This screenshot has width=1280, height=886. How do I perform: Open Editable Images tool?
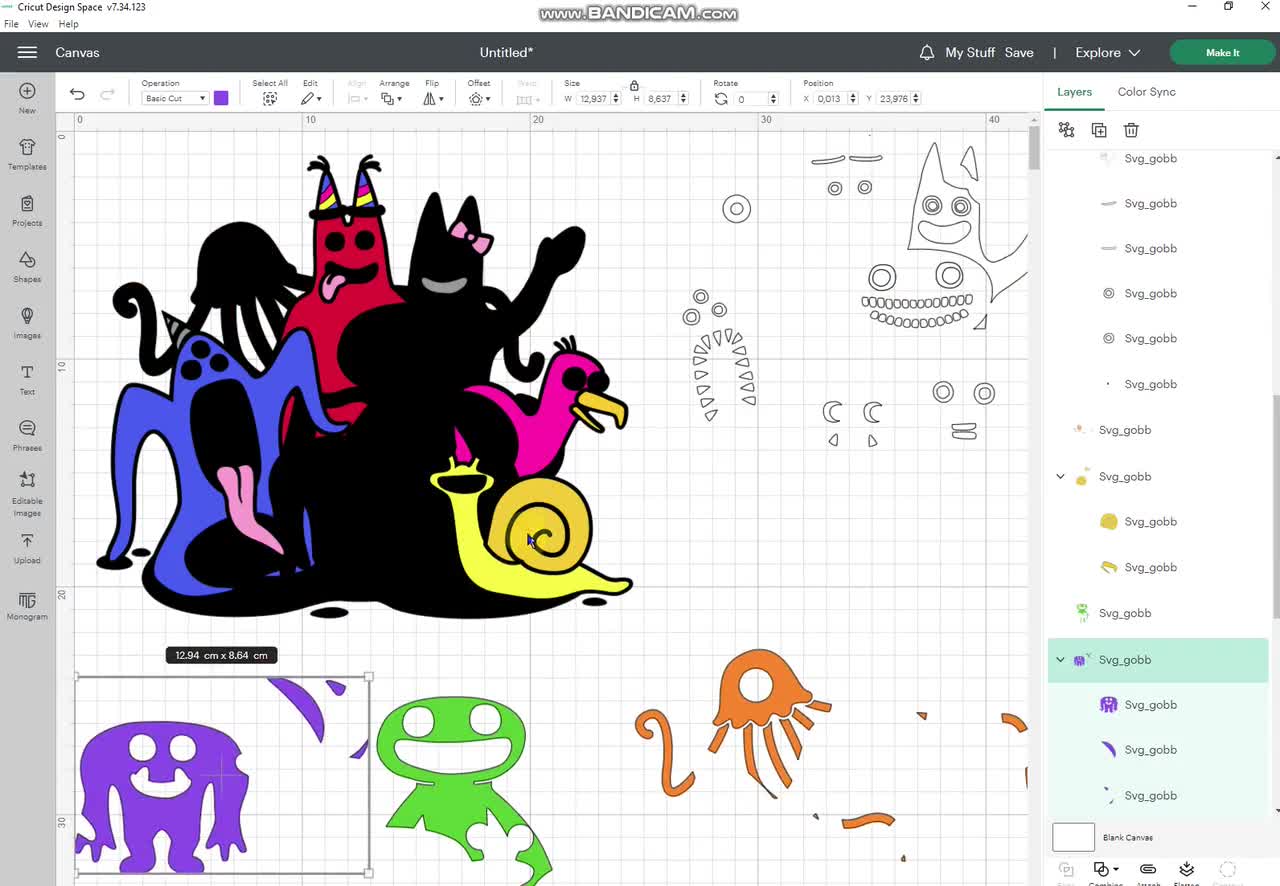[x=27, y=494]
